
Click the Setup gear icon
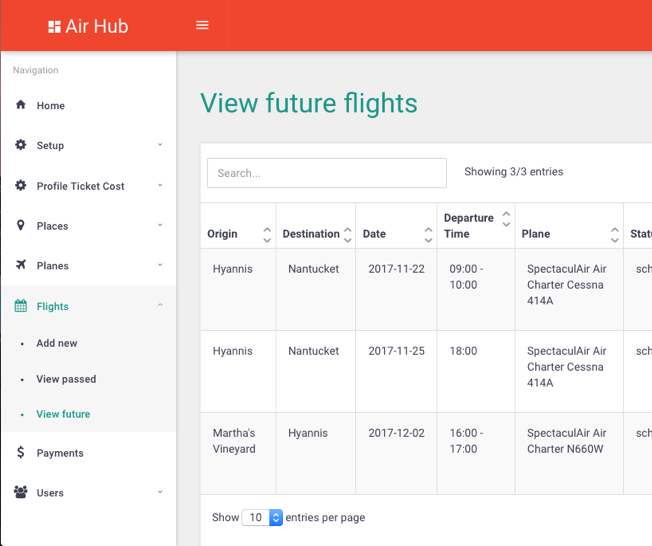coord(21,145)
